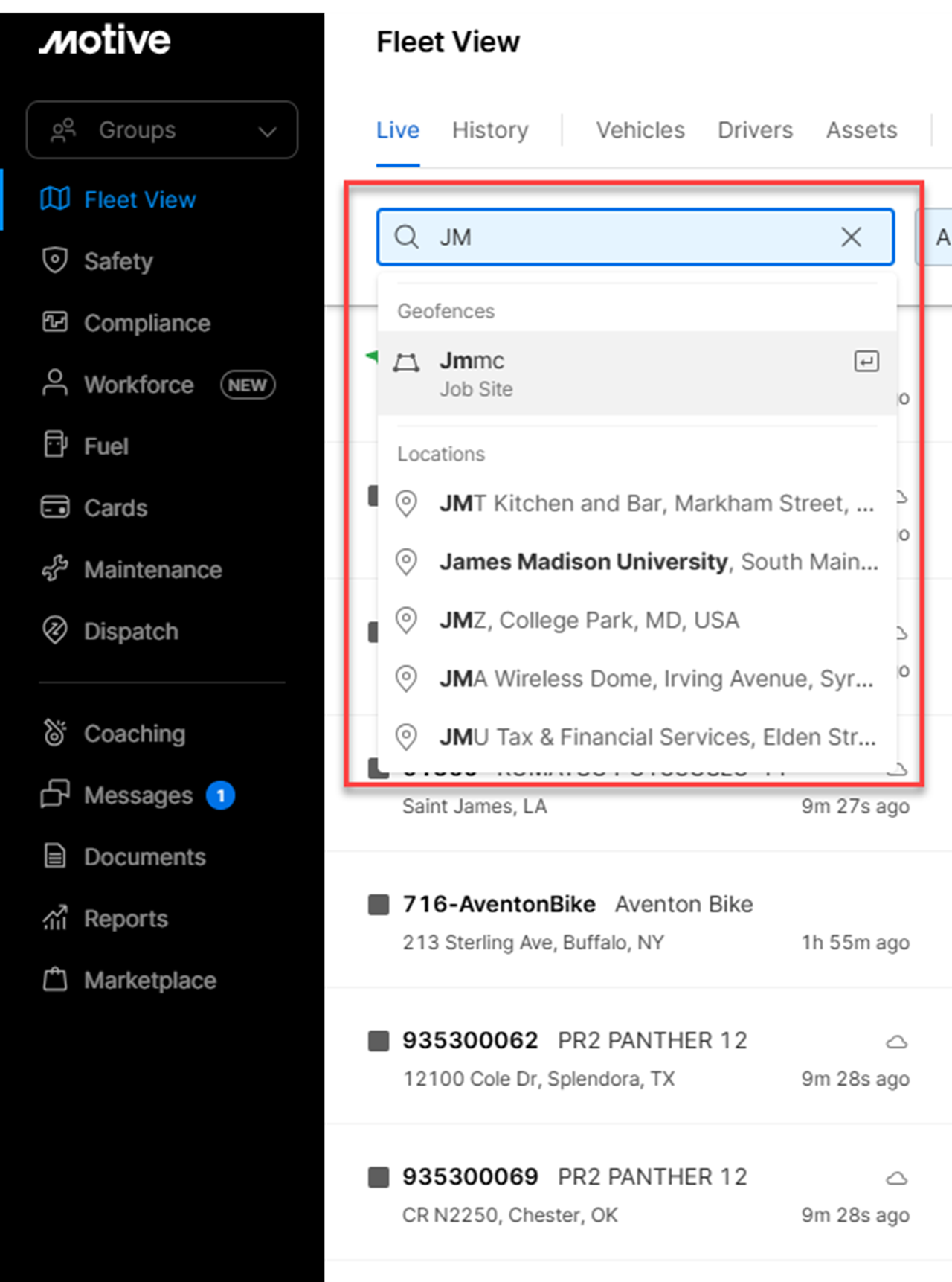Click the status square for 716-AventonBike
Image resolution: width=952 pixels, height=1282 pixels.
[x=379, y=905]
